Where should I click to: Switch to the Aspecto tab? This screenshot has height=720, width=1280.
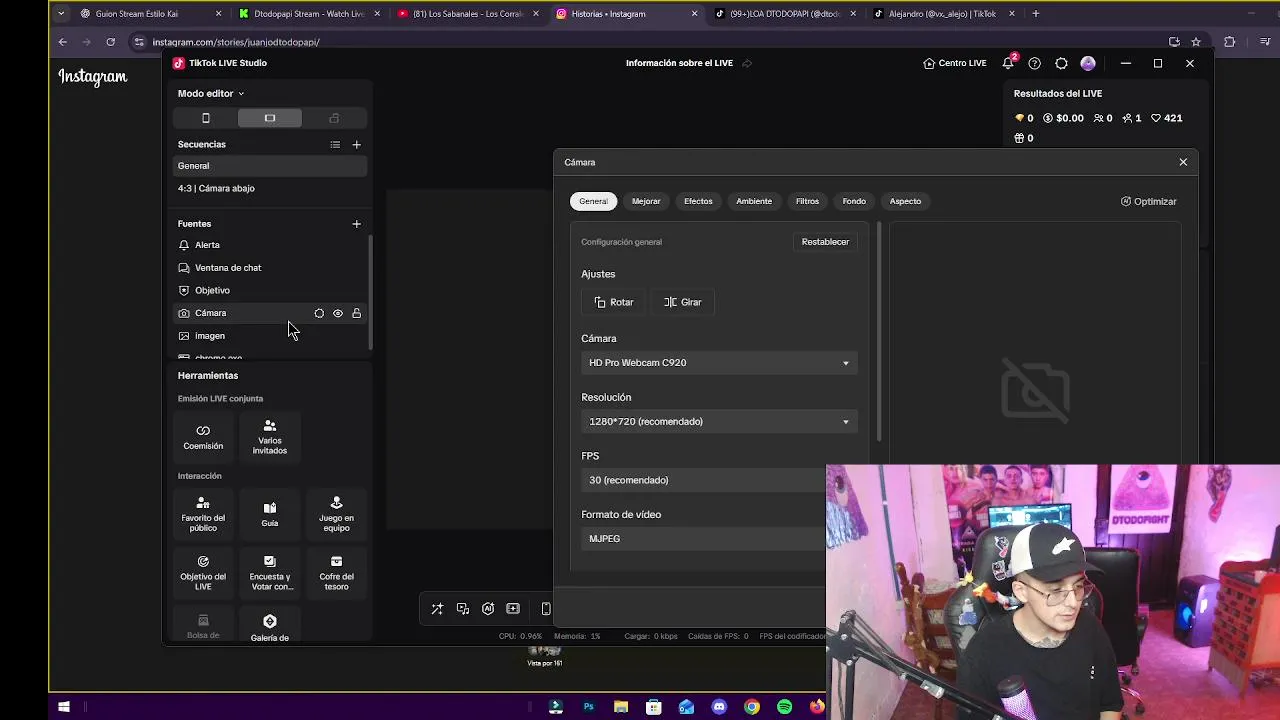tap(905, 201)
